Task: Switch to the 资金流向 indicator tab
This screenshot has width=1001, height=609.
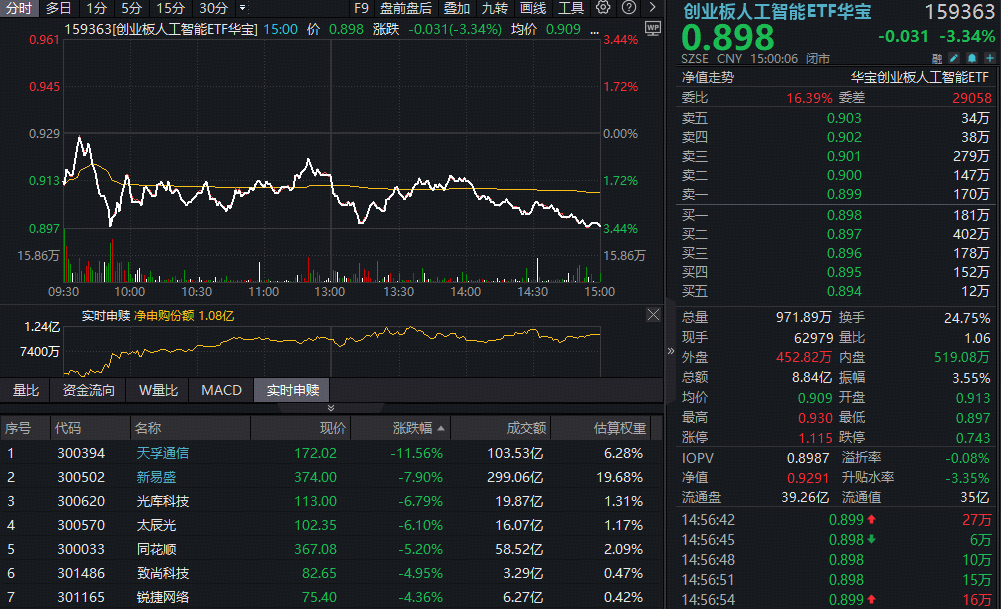Action: [x=89, y=390]
